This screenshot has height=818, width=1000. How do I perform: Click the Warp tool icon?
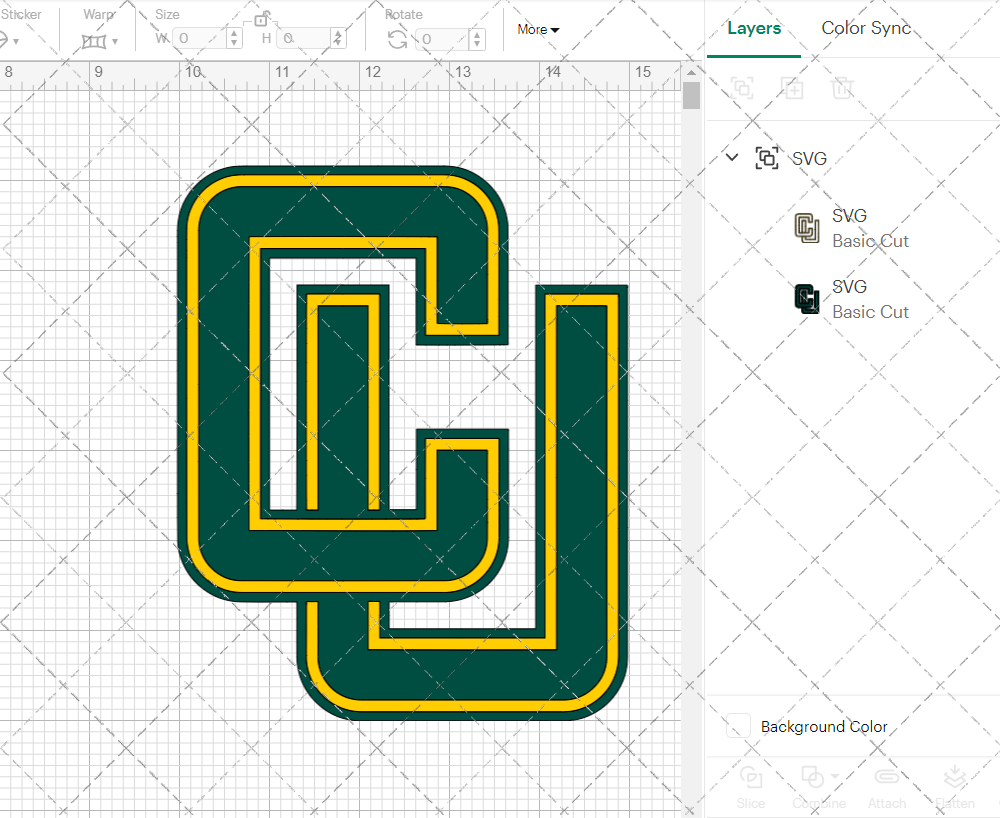click(x=94, y=40)
